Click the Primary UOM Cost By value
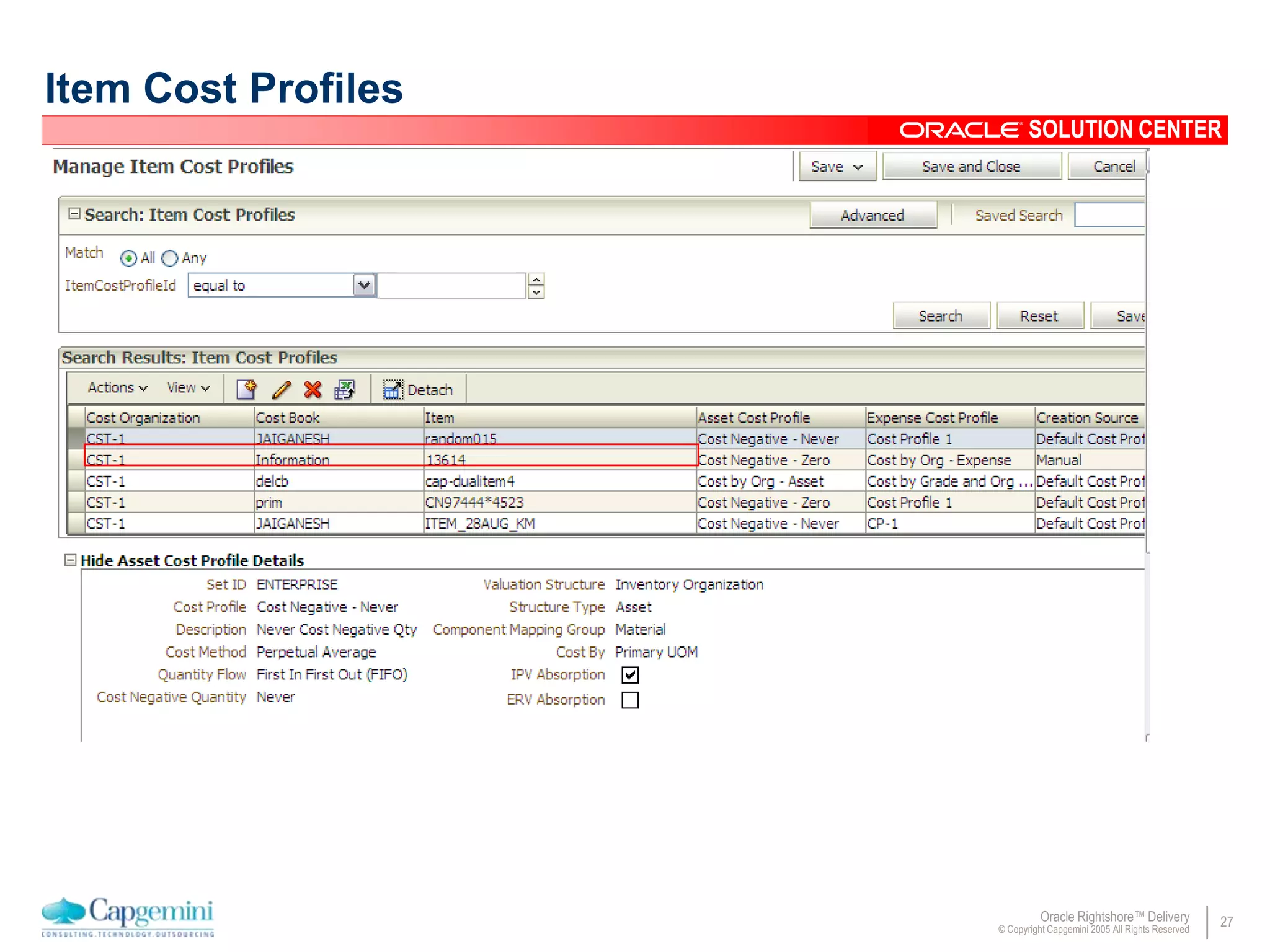The image size is (1270, 952). tap(657, 652)
